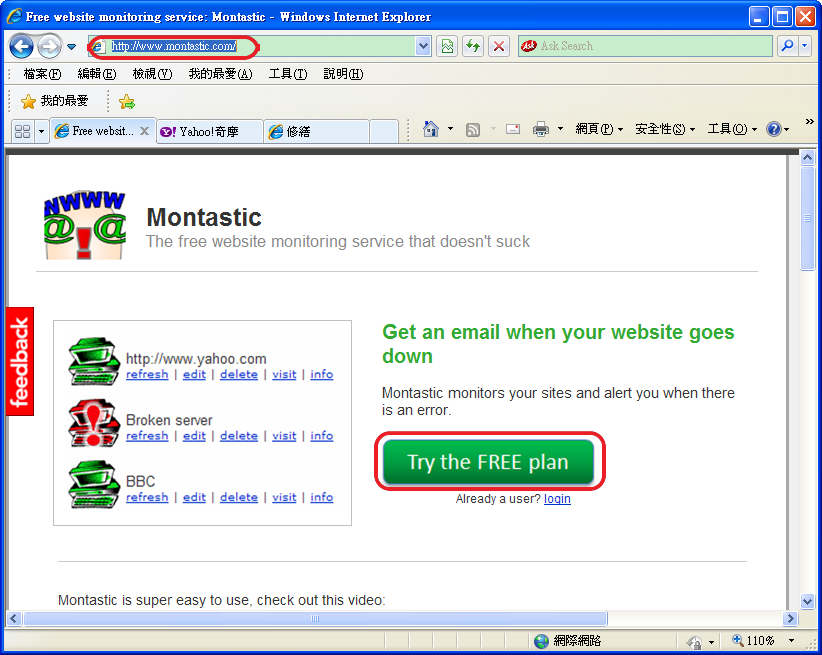Click the protected mode status icon

pyautogui.click(x=695, y=641)
